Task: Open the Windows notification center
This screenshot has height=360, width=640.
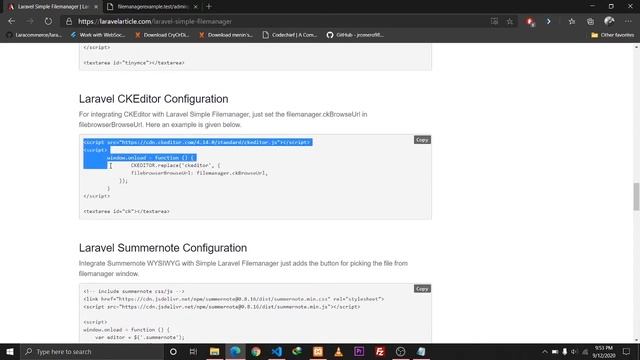Action: [x=627, y=351]
